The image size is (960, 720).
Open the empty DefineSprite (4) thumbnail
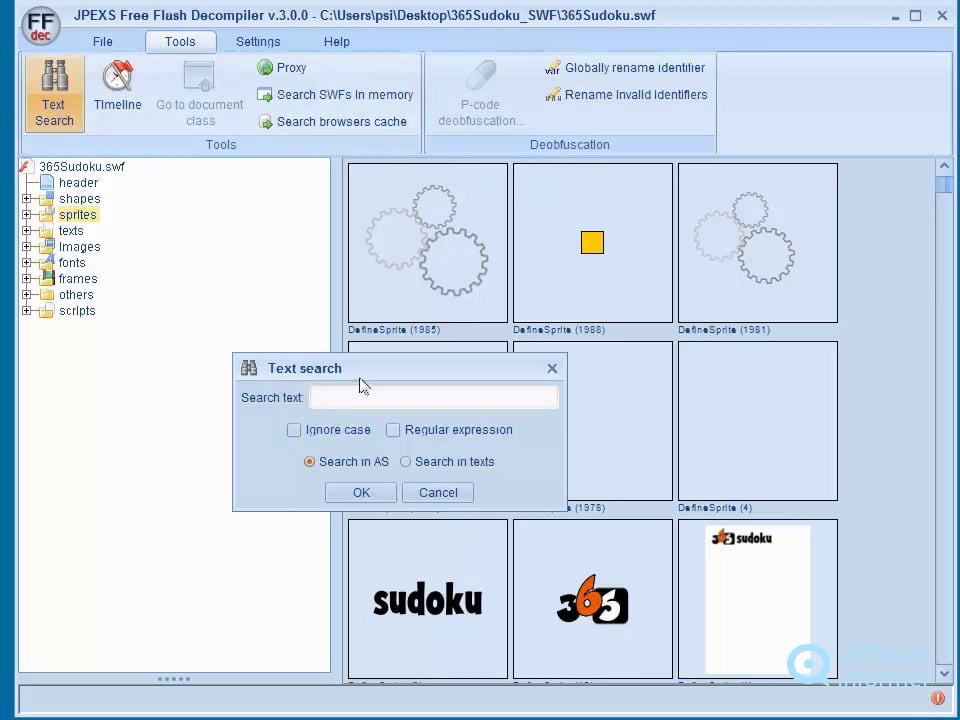tap(758, 421)
